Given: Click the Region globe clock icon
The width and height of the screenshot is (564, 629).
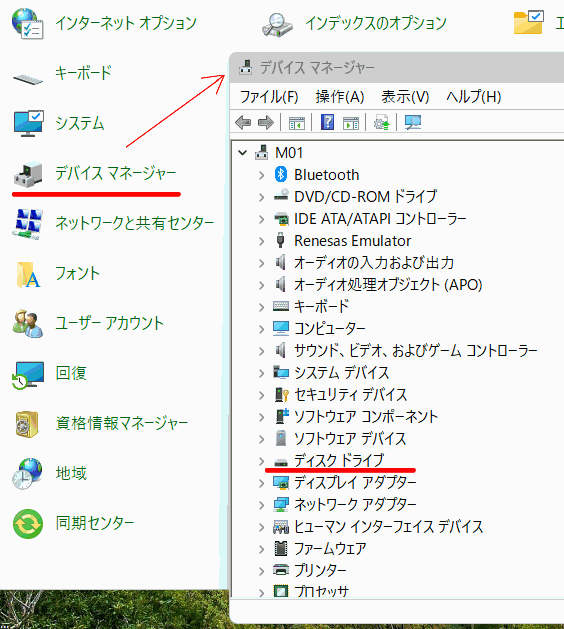Looking at the screenshot, I should coord(27,474).
